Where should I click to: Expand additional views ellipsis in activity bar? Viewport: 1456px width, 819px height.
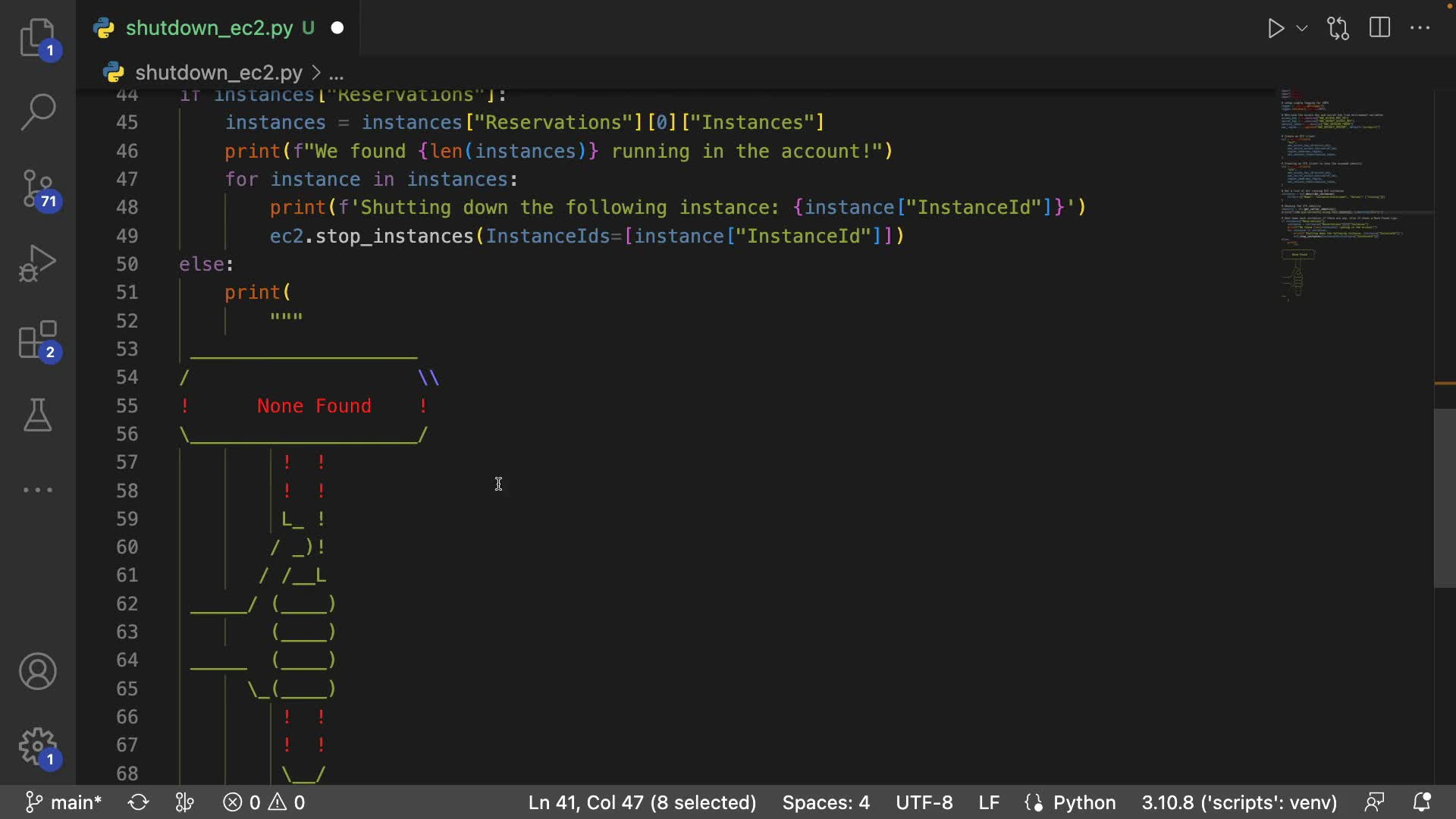click(37, 491)
